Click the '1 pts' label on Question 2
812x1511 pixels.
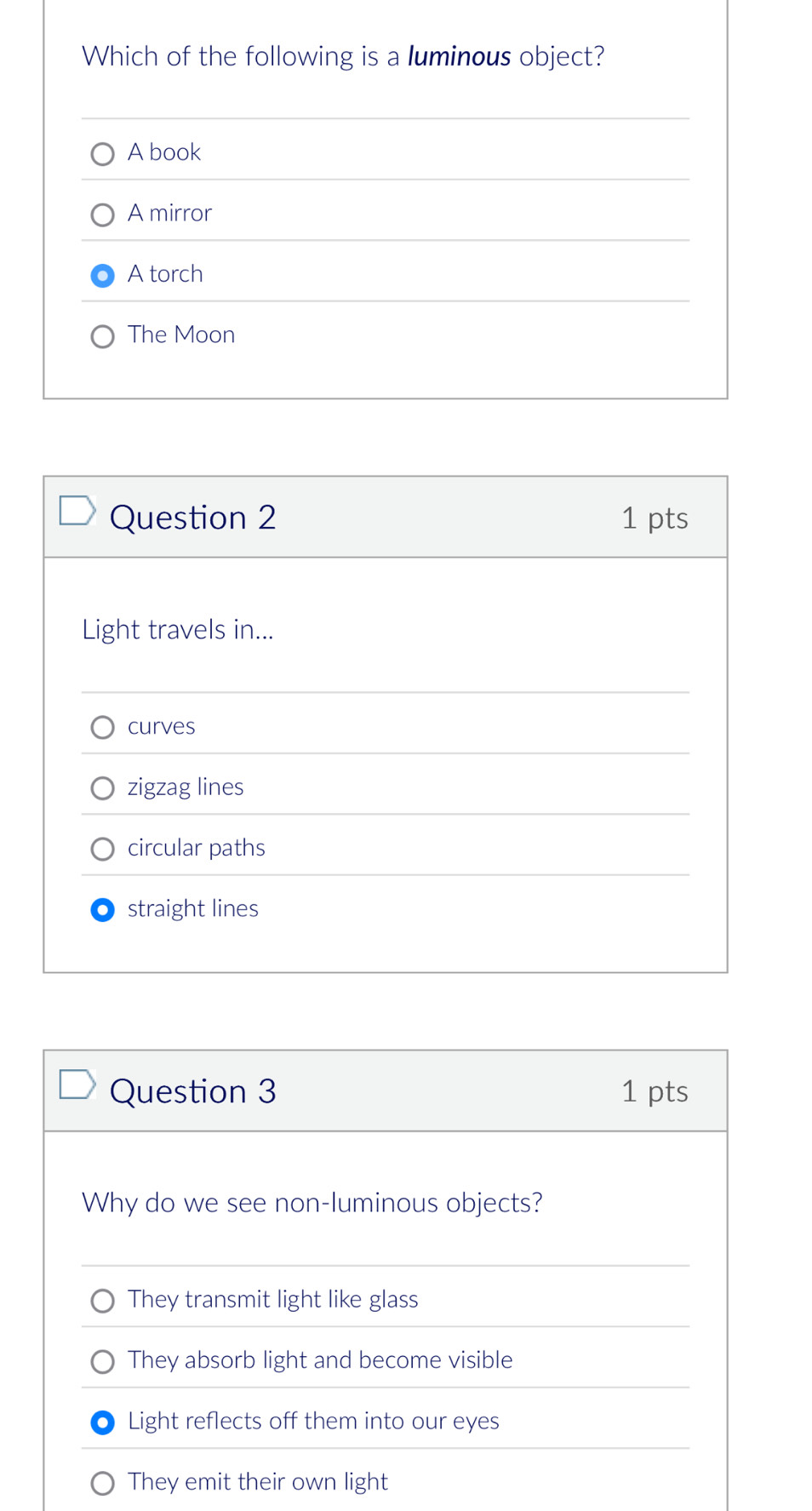click(x=655, y=518)
